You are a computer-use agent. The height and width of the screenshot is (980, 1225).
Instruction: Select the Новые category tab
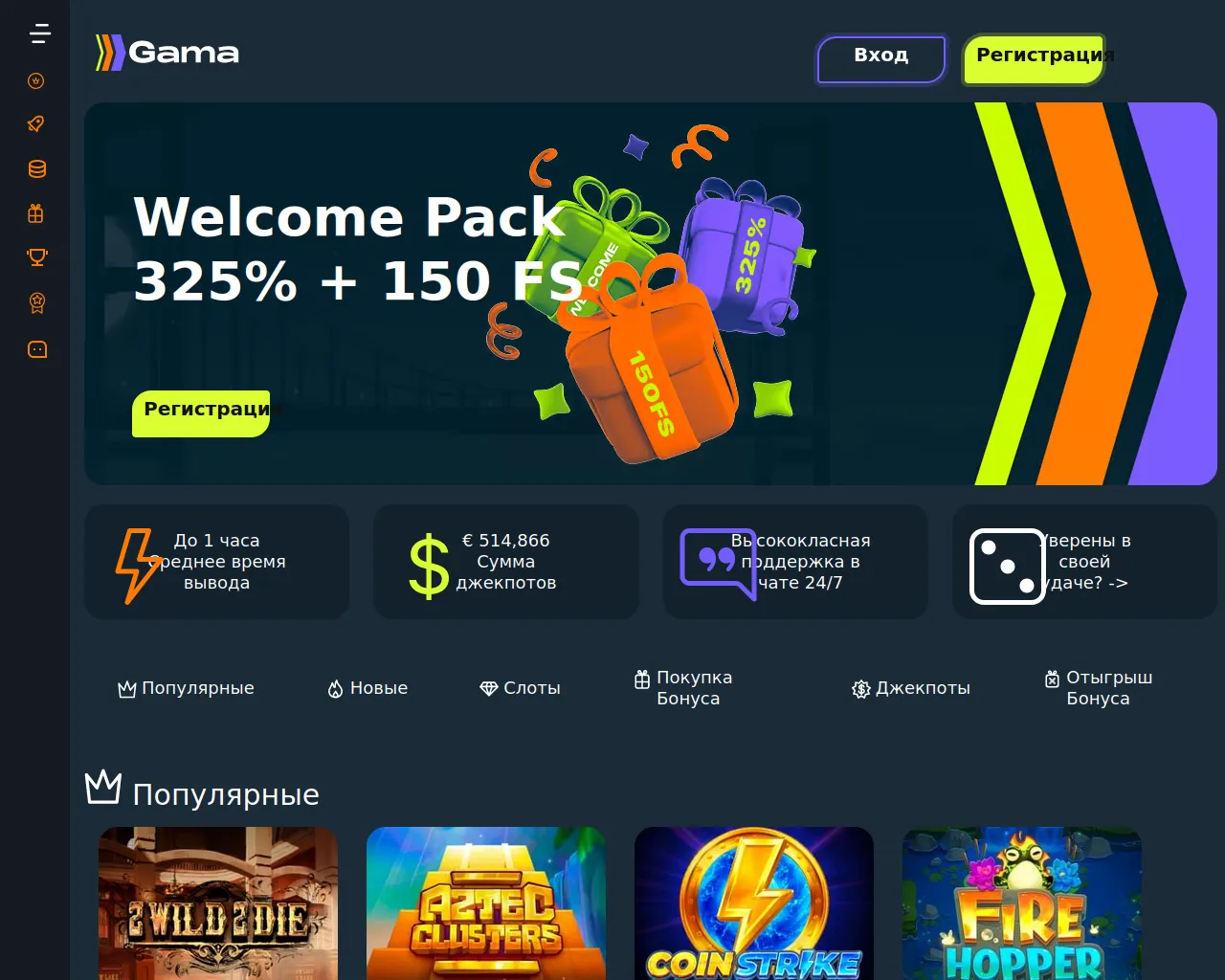pos(367,688)
